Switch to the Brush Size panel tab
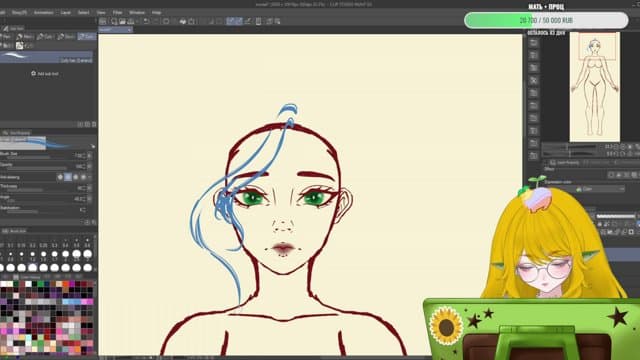The width and height of the screenshot is (640, 360). 15,231
